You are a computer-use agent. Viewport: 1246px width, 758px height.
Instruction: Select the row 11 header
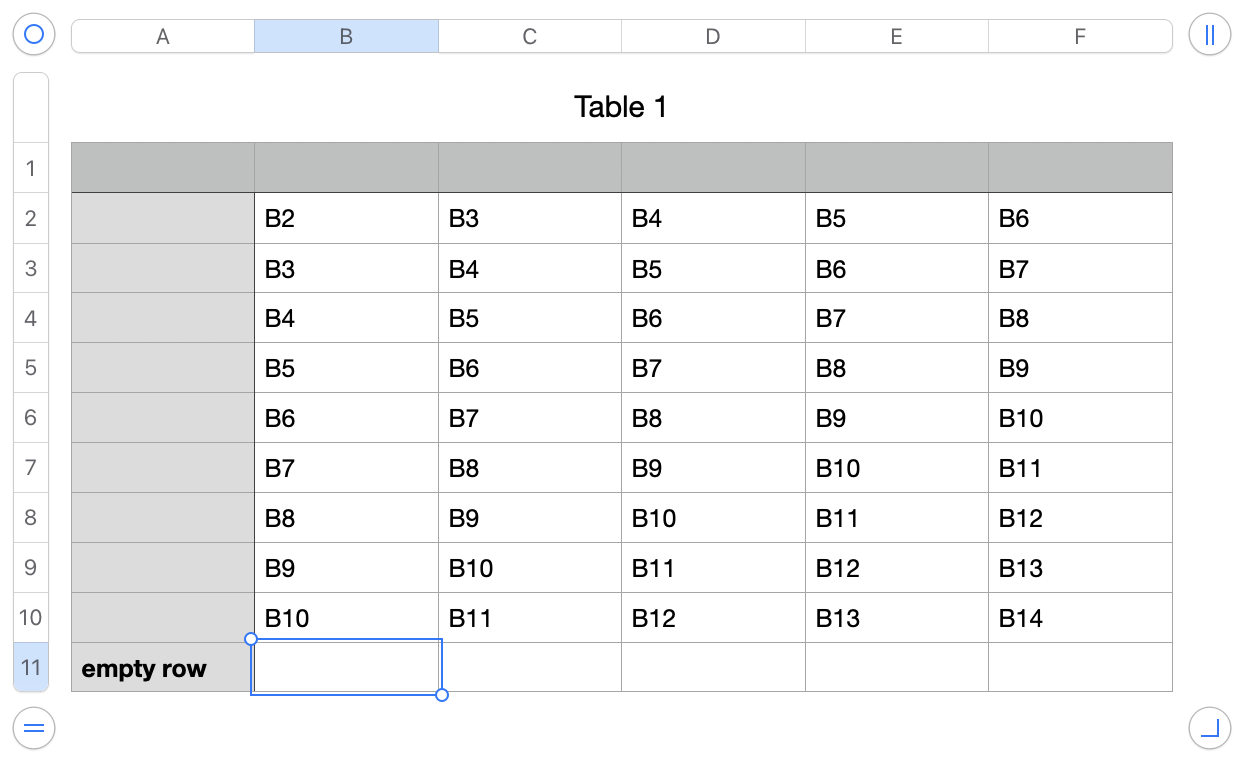[x=31, y=667]
